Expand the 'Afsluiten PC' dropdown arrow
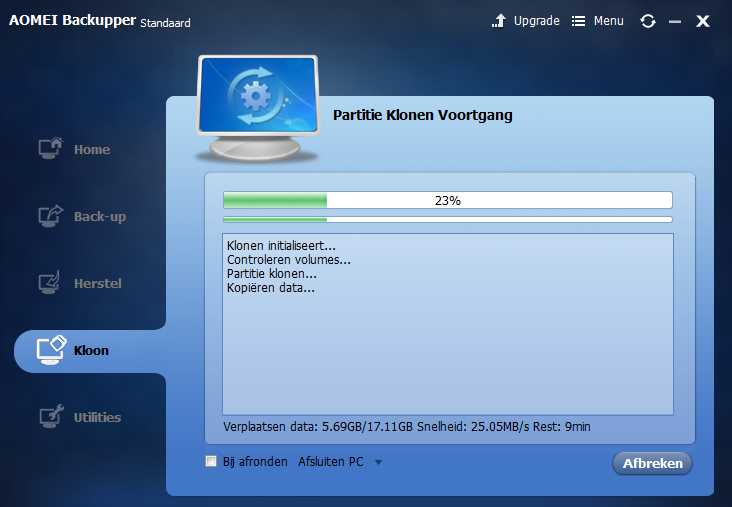The width and height of the screenshot is (732, 507). [x=379, y=462]
